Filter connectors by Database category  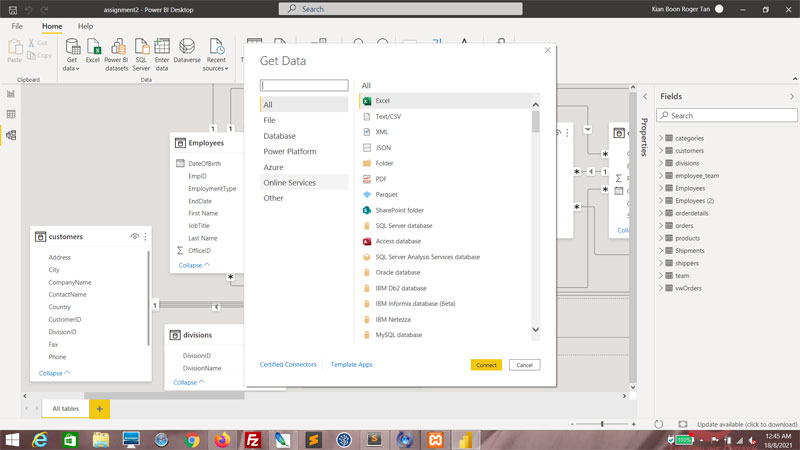point(304,136)
